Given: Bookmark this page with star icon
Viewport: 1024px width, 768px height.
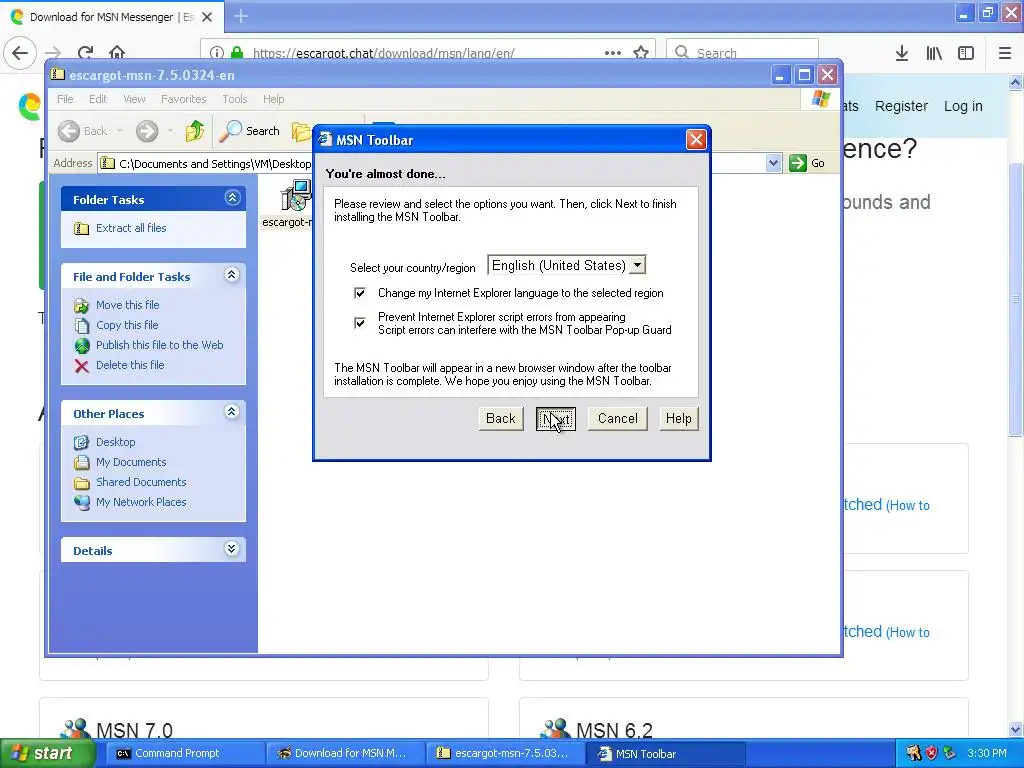Looking at the screenshot, I should point(641,53).
